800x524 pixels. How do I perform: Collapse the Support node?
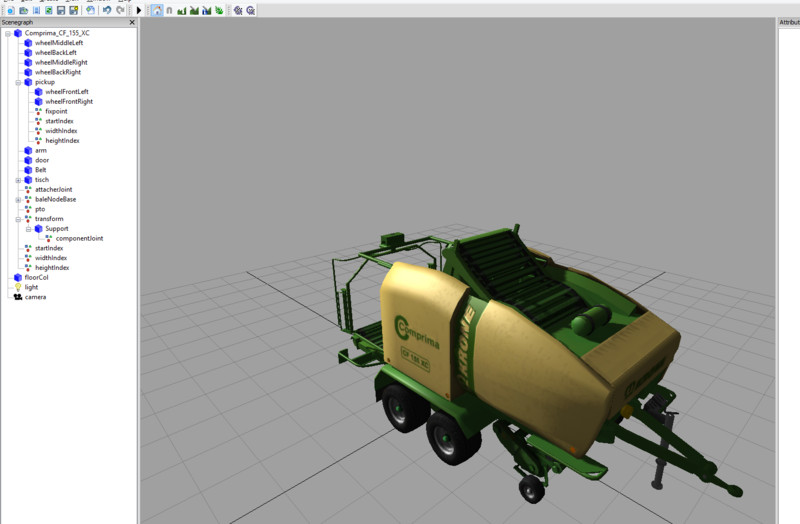click(x=28, y=229)
